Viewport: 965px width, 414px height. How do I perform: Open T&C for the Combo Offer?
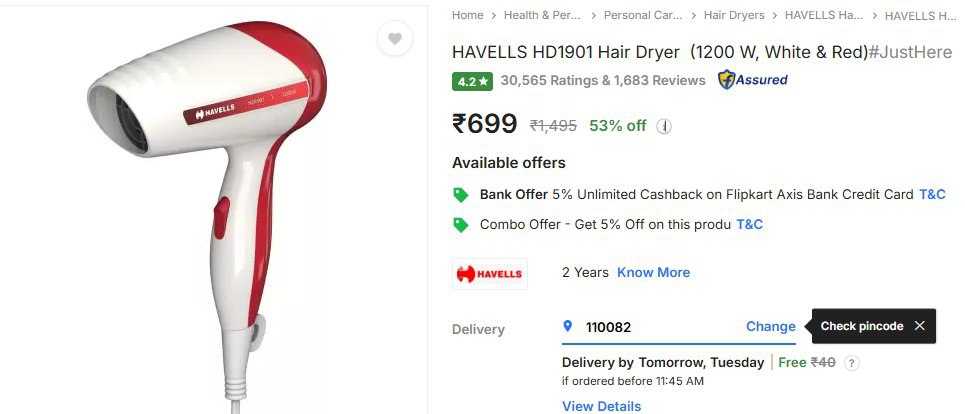coord(750,225)
